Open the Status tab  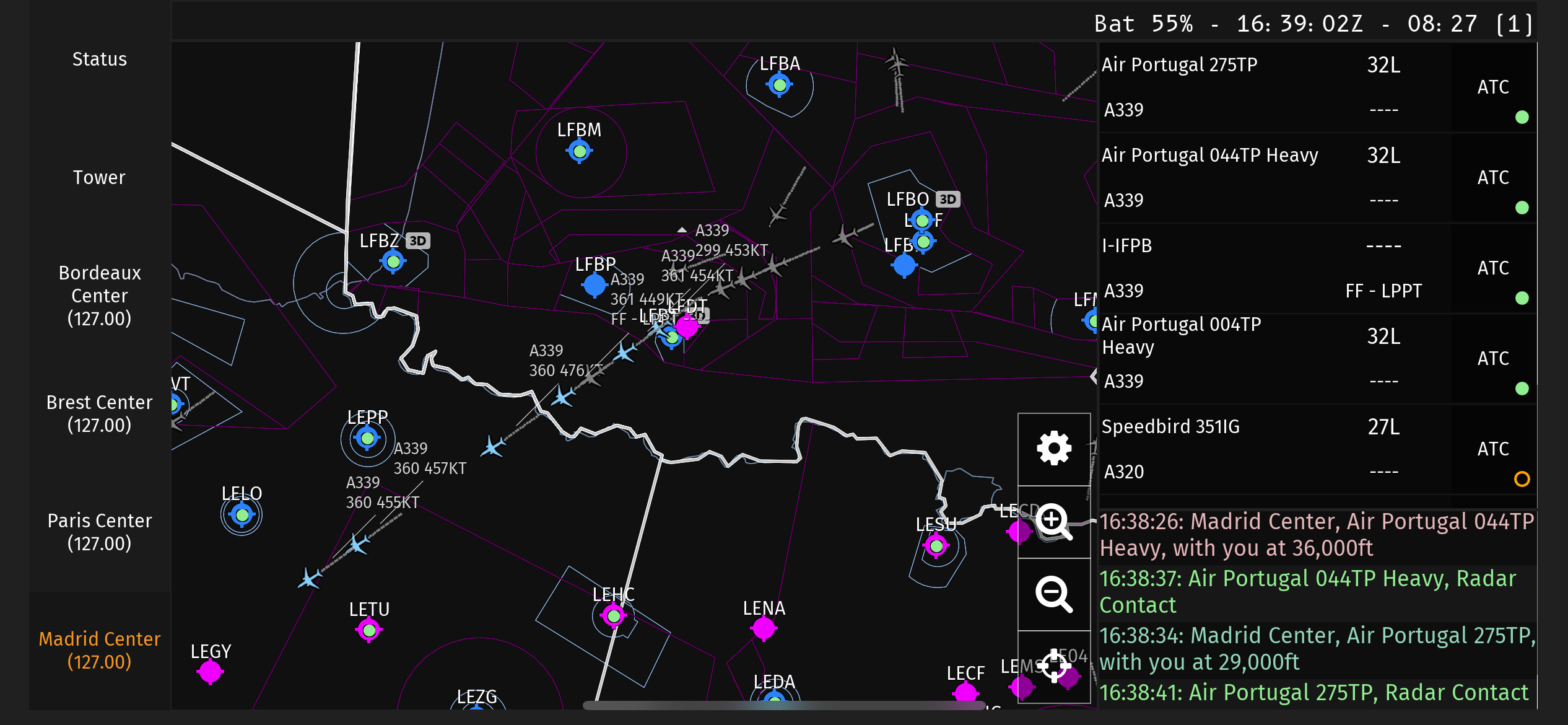99,59
